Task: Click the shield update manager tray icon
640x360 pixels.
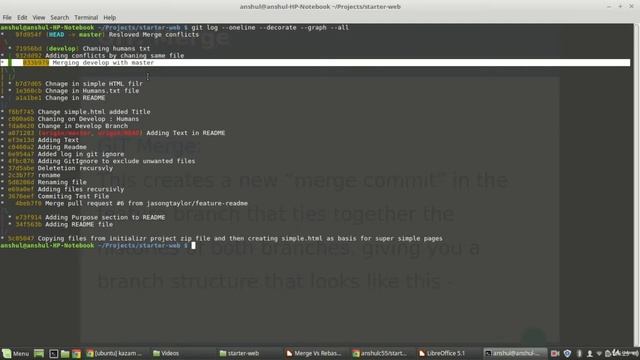Action: click(x=567, y=353)
